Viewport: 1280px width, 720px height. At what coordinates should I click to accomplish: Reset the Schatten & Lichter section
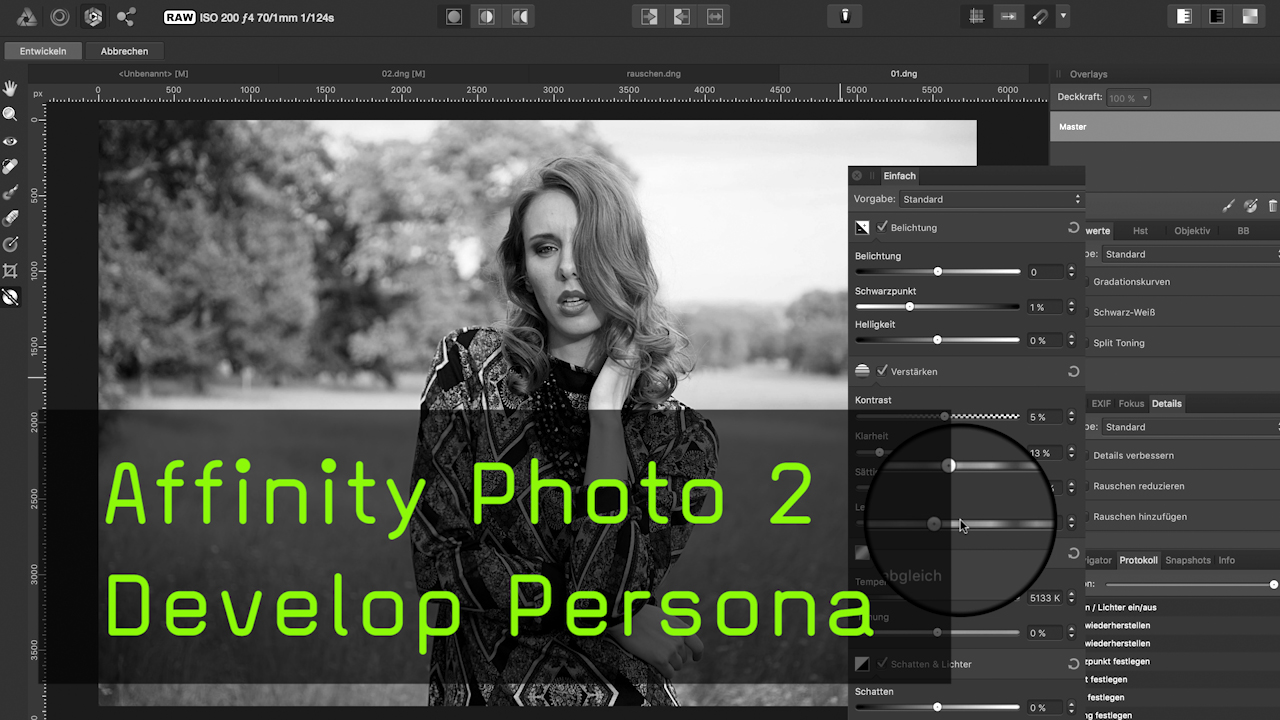coord(1073,664)
